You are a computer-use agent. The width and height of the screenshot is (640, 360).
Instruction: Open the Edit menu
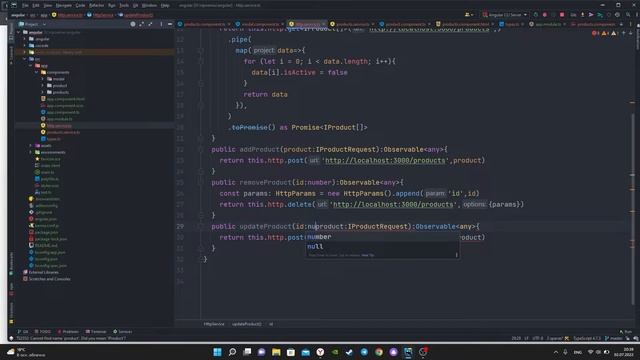point(36,5)
